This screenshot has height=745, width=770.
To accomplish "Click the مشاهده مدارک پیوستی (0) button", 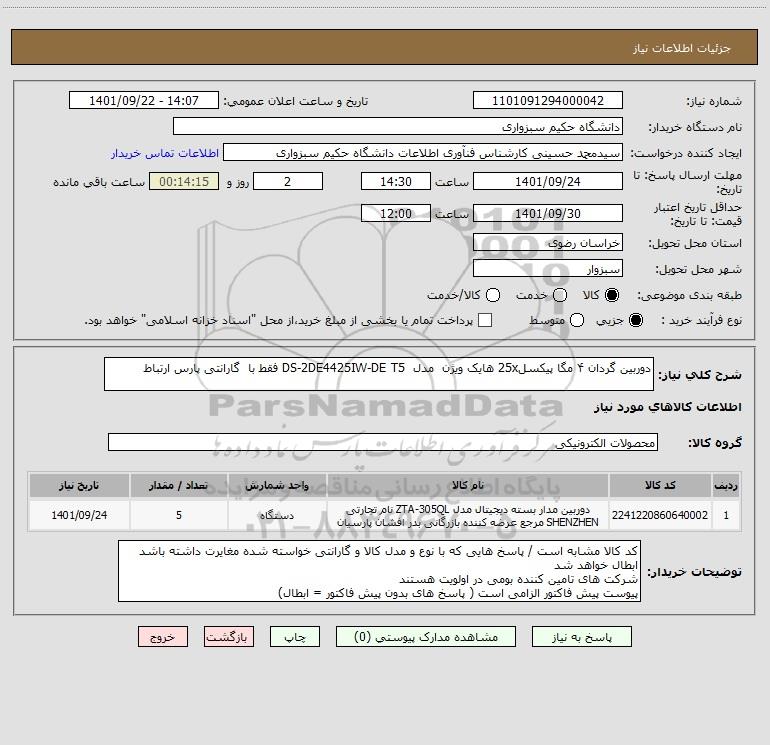I will [x=426, y=637].
